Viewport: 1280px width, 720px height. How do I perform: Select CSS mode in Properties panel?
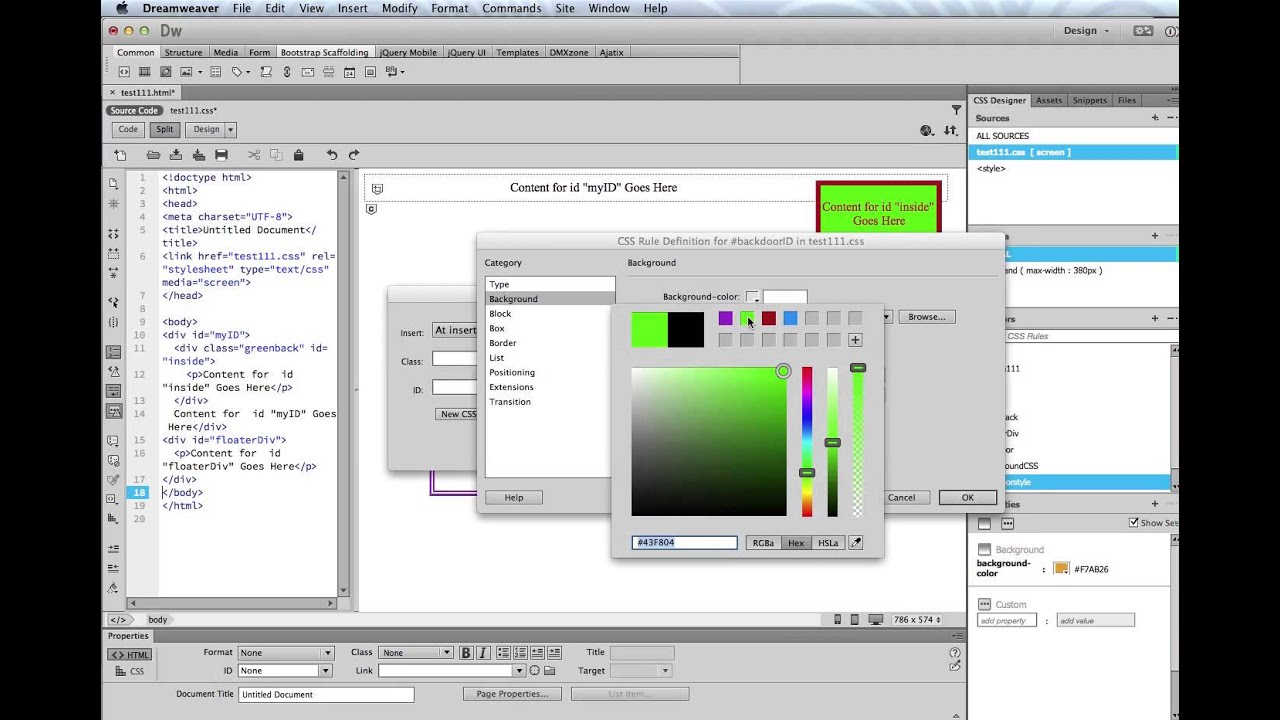[131, 671]
